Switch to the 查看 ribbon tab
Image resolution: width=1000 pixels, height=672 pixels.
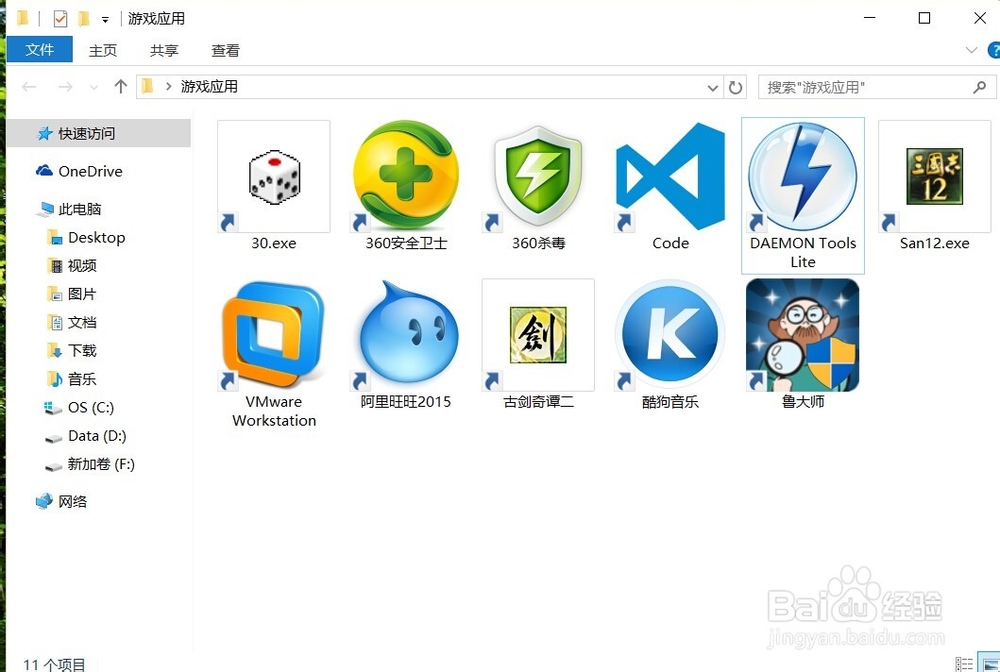(225, 50)
